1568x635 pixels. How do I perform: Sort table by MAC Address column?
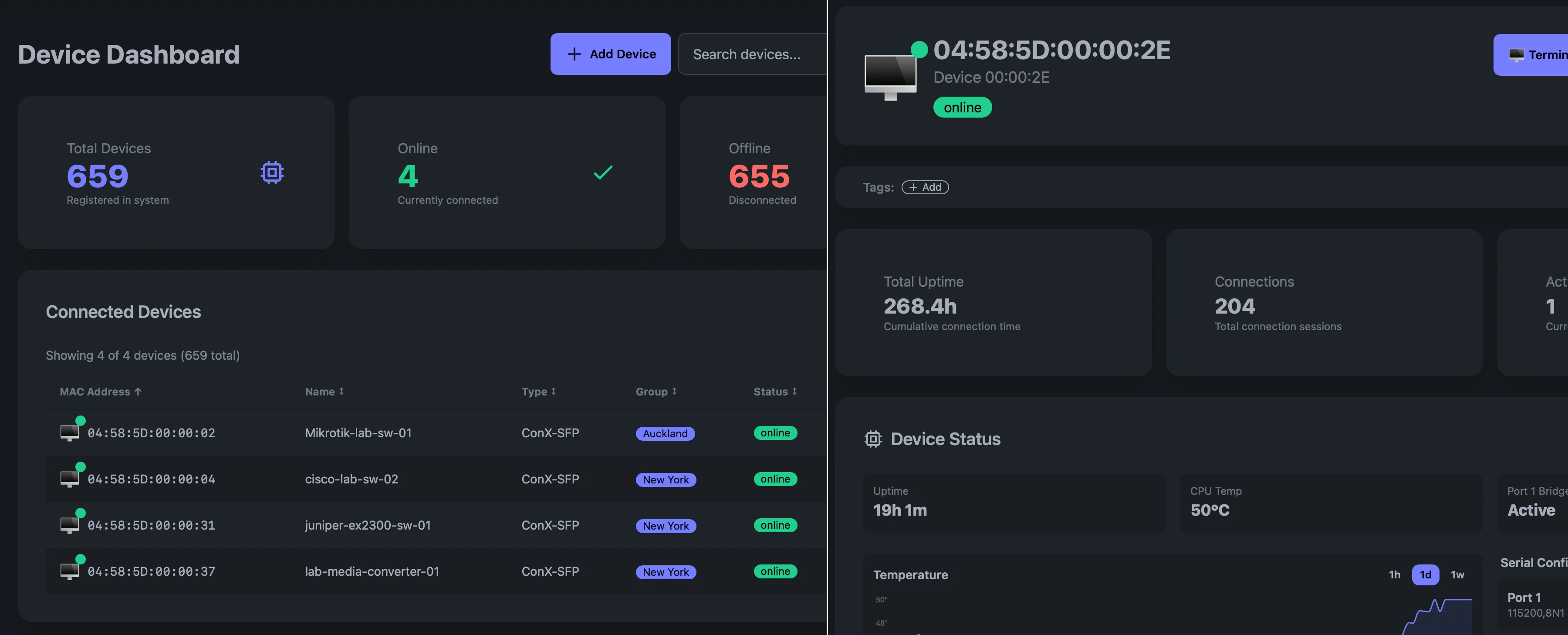click(101, 392)
